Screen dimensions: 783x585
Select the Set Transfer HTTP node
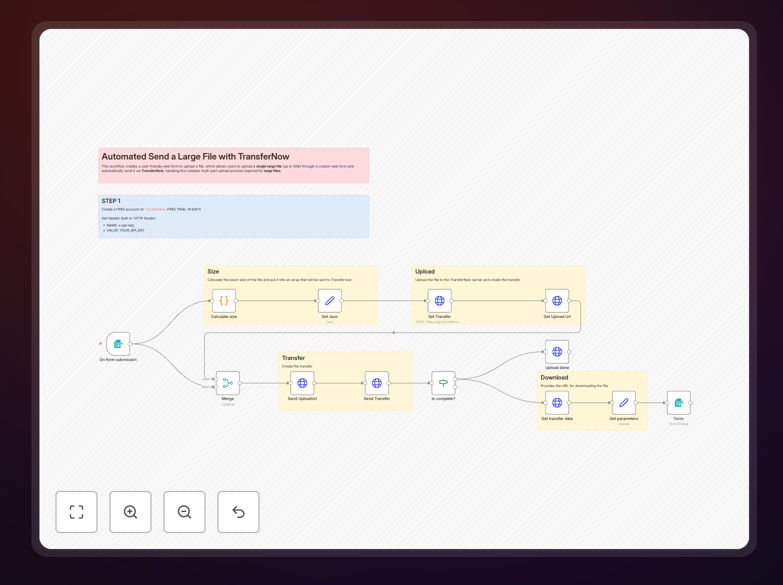click(x=439, y=301)
